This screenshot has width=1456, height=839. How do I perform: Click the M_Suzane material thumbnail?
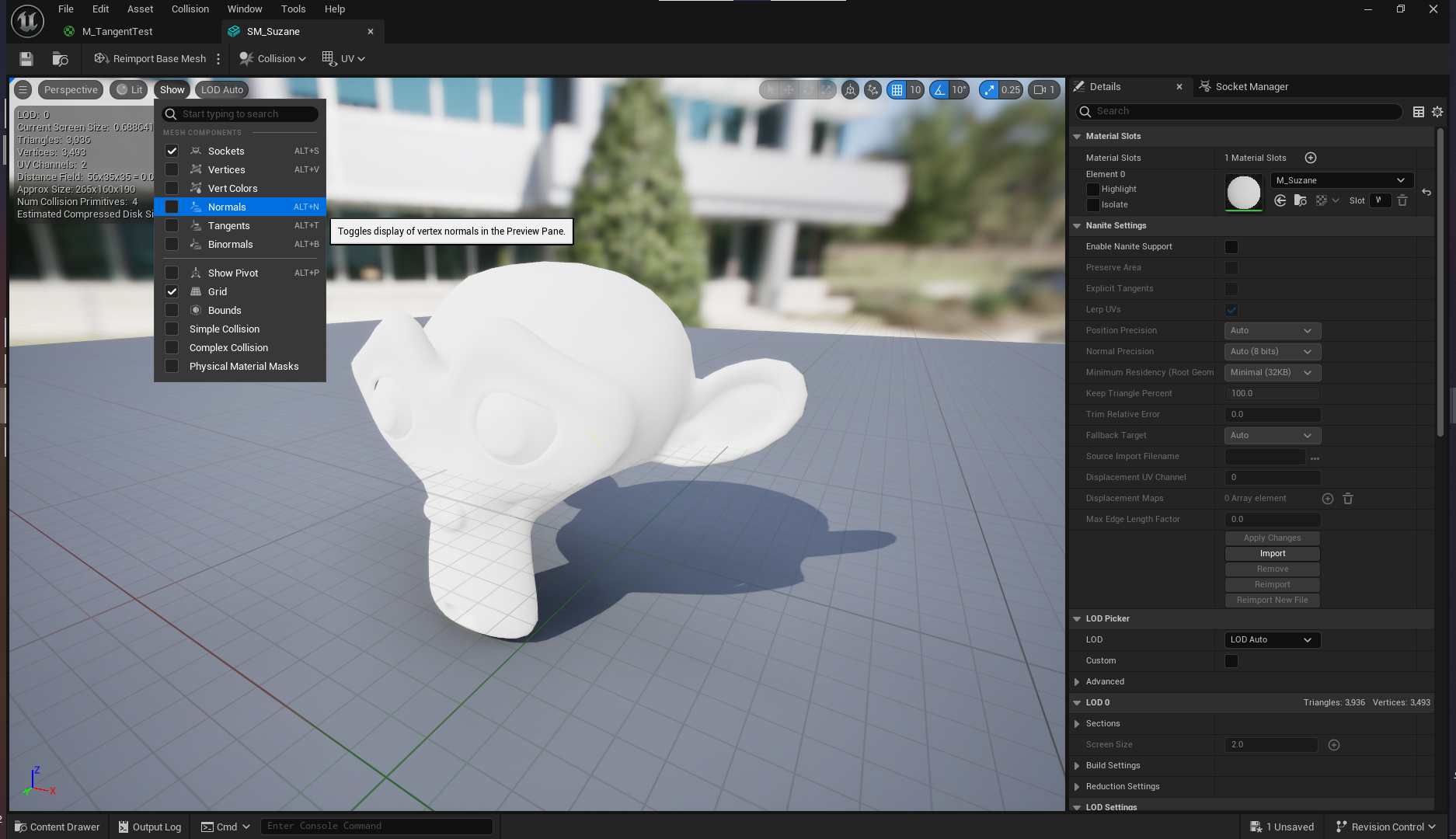(x=1243, y=192)
